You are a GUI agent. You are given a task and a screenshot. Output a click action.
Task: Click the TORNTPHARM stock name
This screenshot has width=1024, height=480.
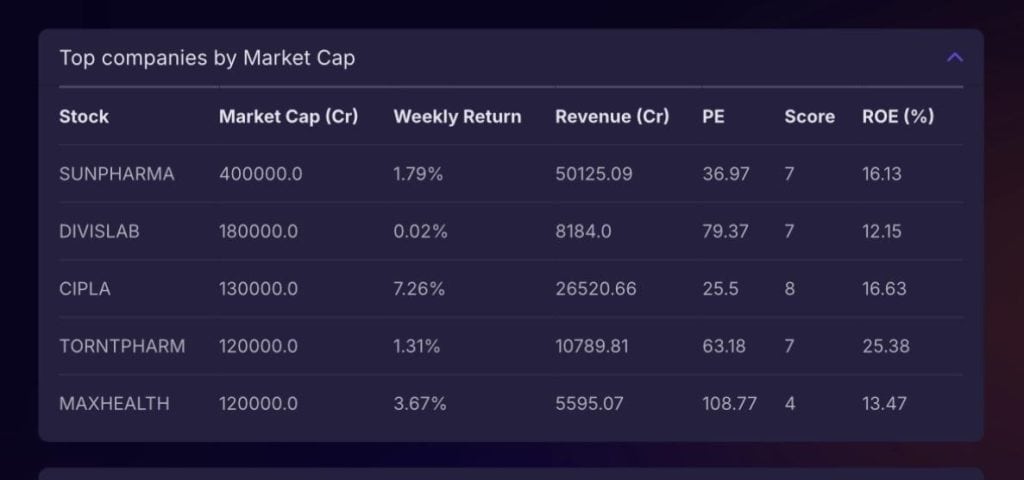pos(122,347)
